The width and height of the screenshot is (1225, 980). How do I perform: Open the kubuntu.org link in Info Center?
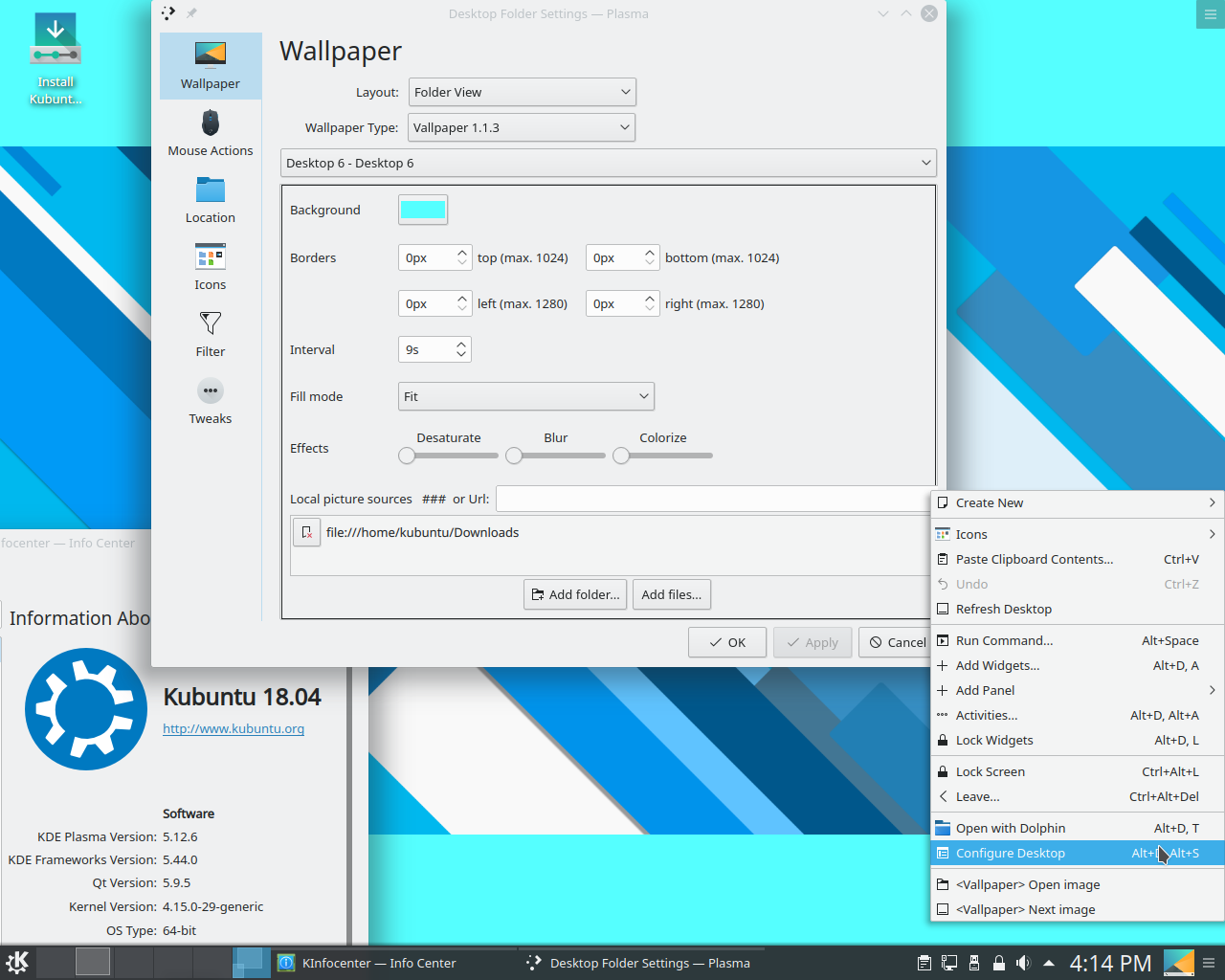pos(234,728)
